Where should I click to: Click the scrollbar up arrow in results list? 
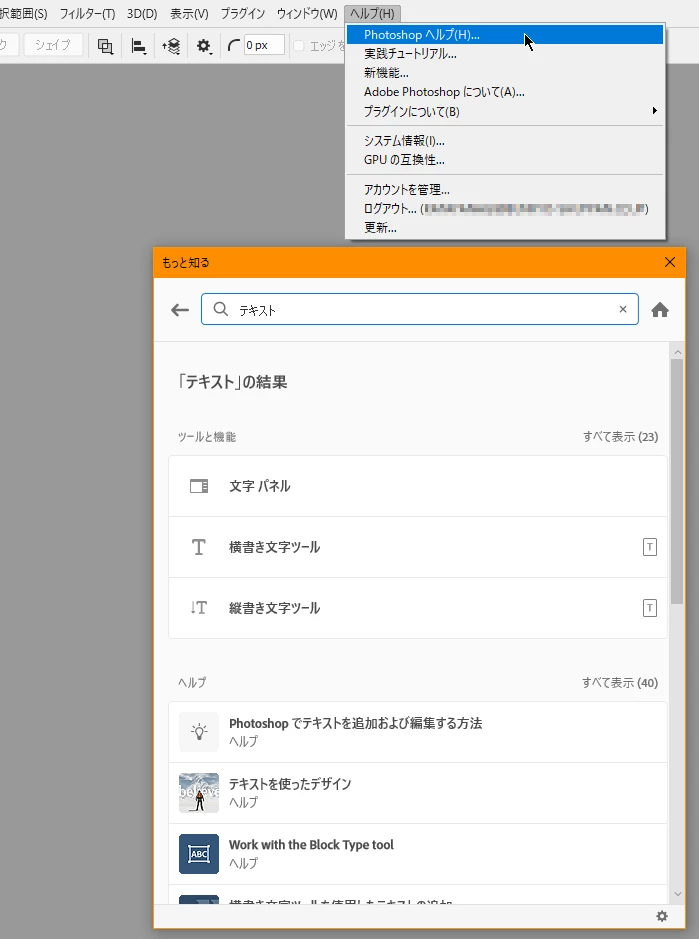click(x=677, y=352)
